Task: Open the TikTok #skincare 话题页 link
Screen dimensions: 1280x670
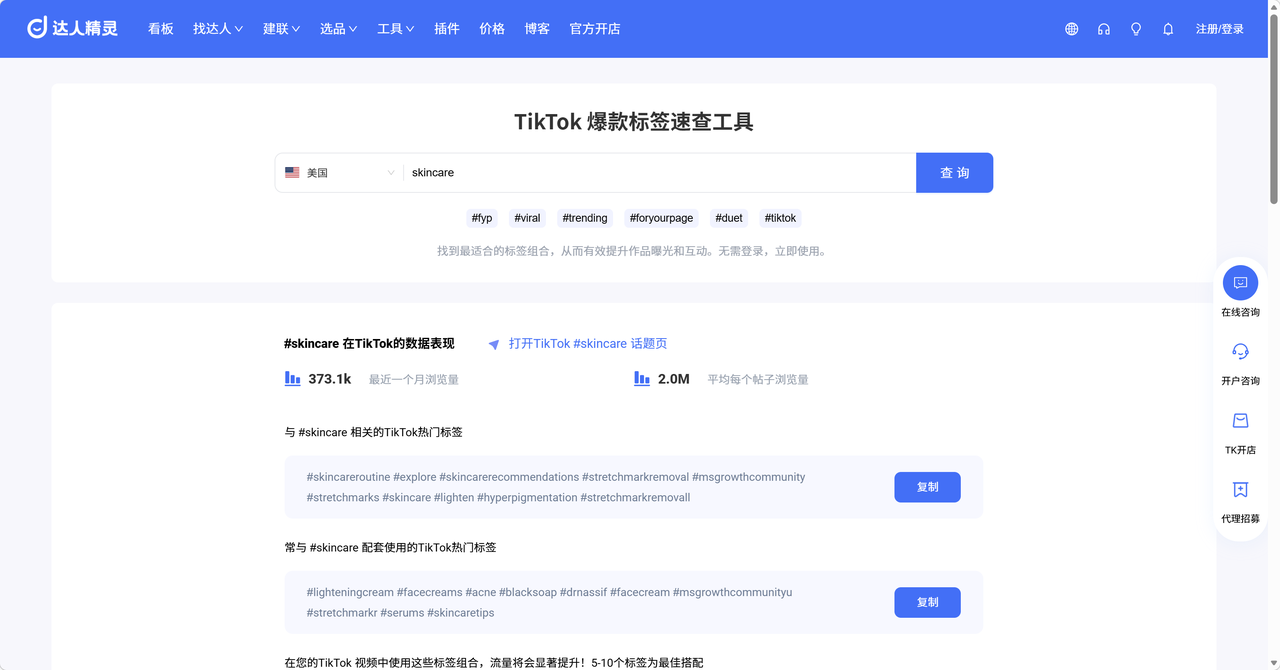Action: (587, 344)
